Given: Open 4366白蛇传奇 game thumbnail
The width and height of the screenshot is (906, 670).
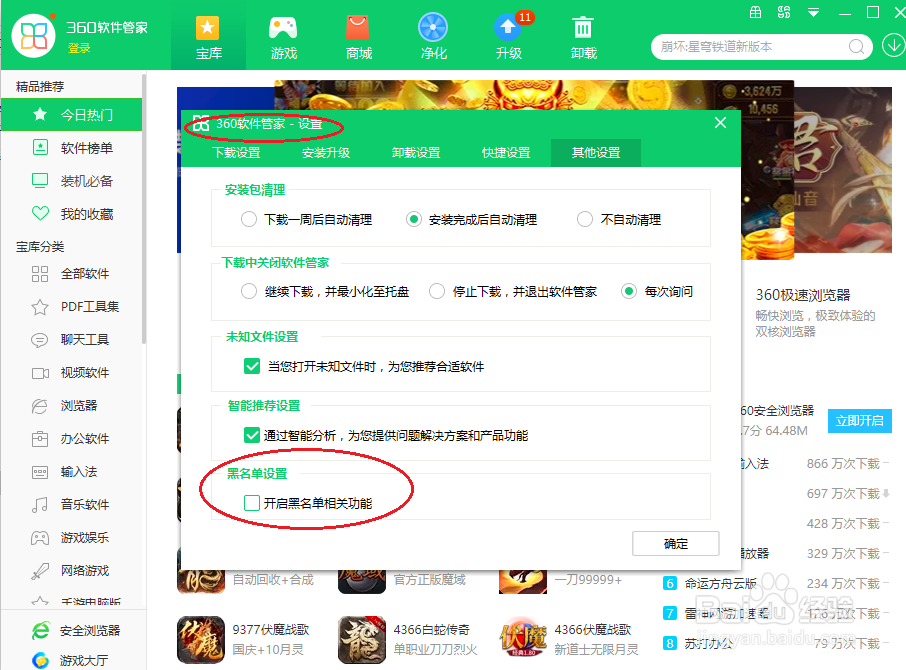Looking at the screenshot, I should (362, 640).
